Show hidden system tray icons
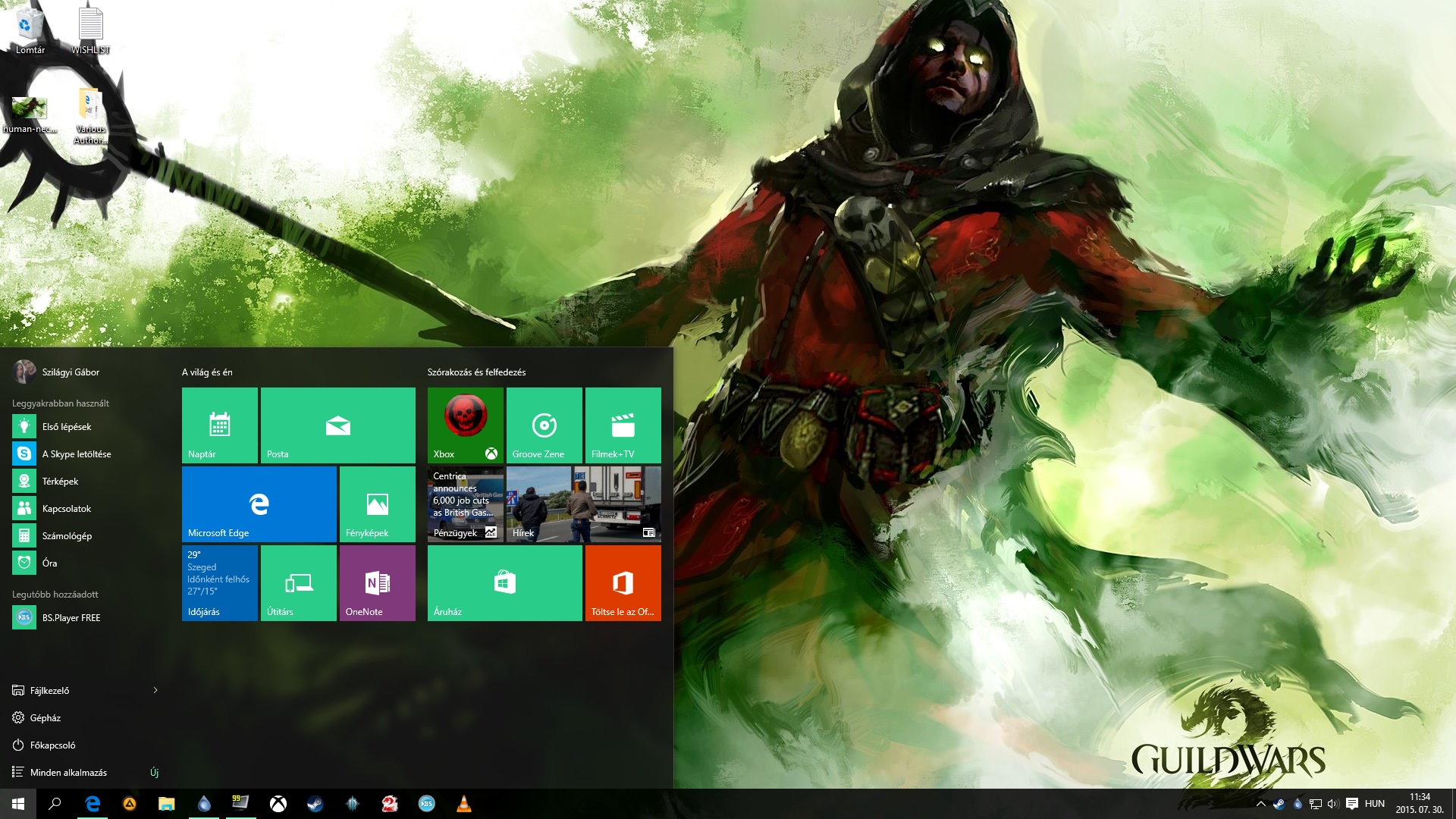 1260,804
